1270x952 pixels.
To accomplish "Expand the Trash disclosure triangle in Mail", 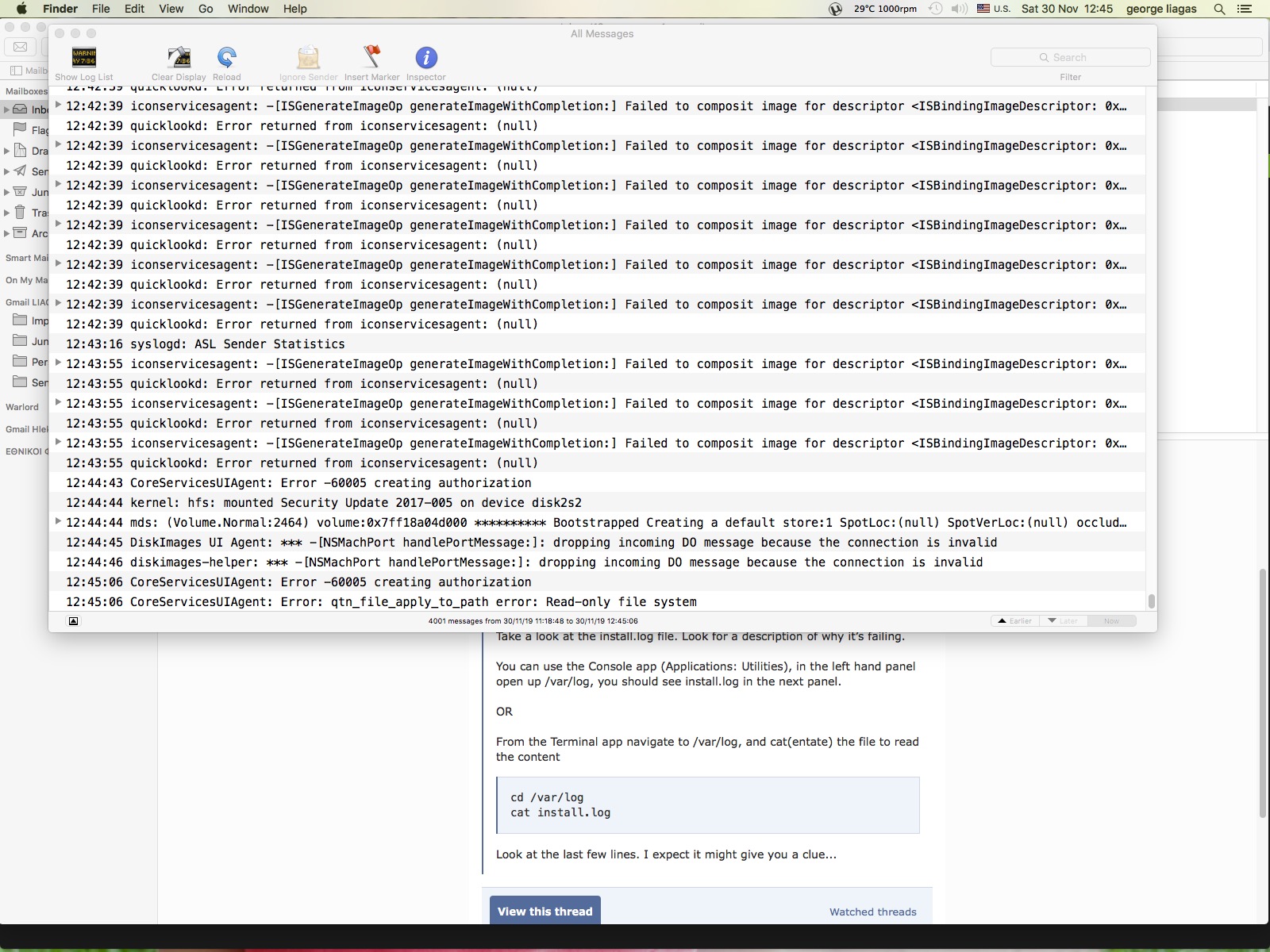I will coord(7,213).
